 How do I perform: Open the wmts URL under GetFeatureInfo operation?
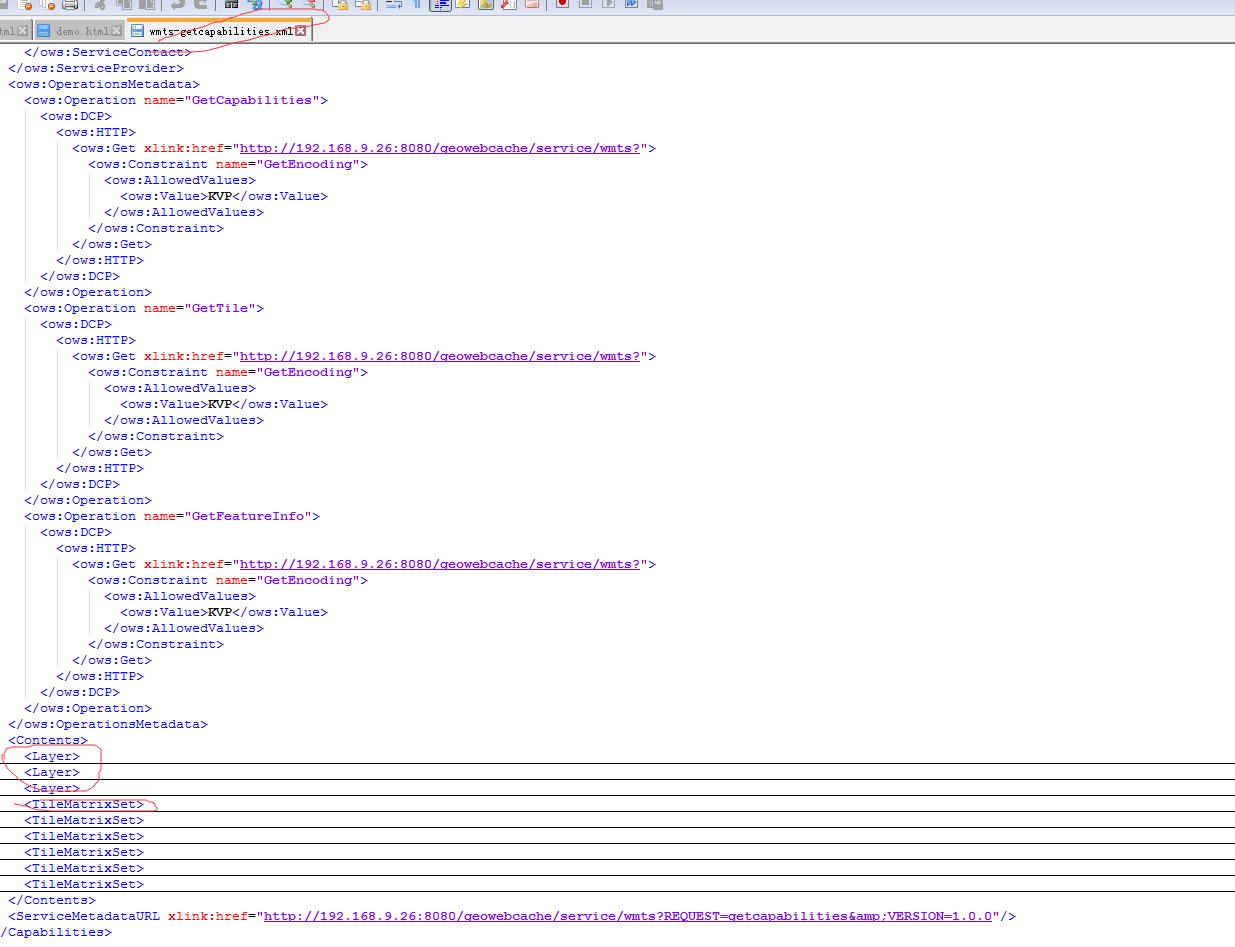coord(439,564)
